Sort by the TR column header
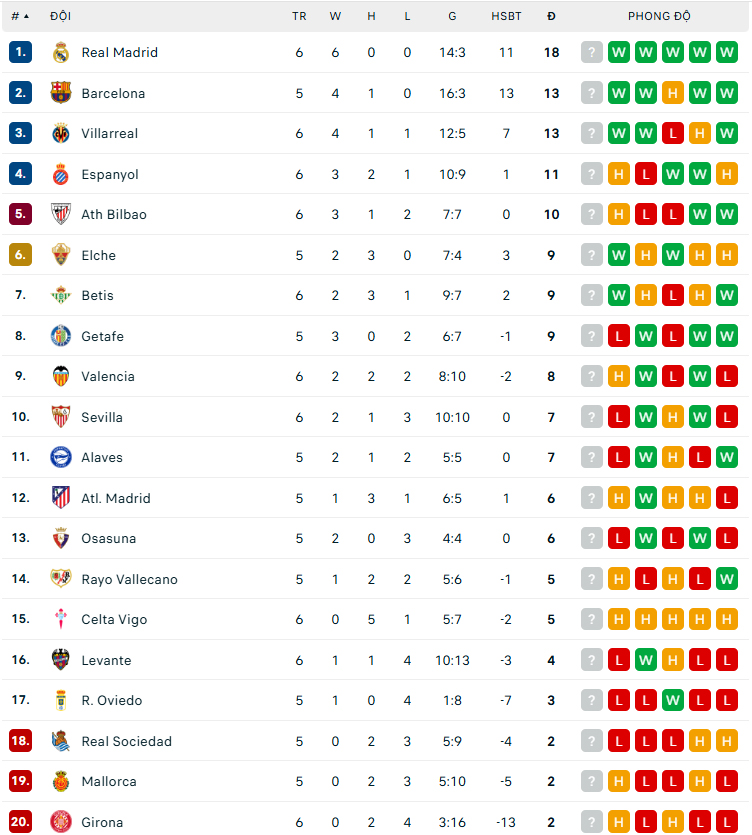Viewport: 752px width, 835px height. point(299,17)
